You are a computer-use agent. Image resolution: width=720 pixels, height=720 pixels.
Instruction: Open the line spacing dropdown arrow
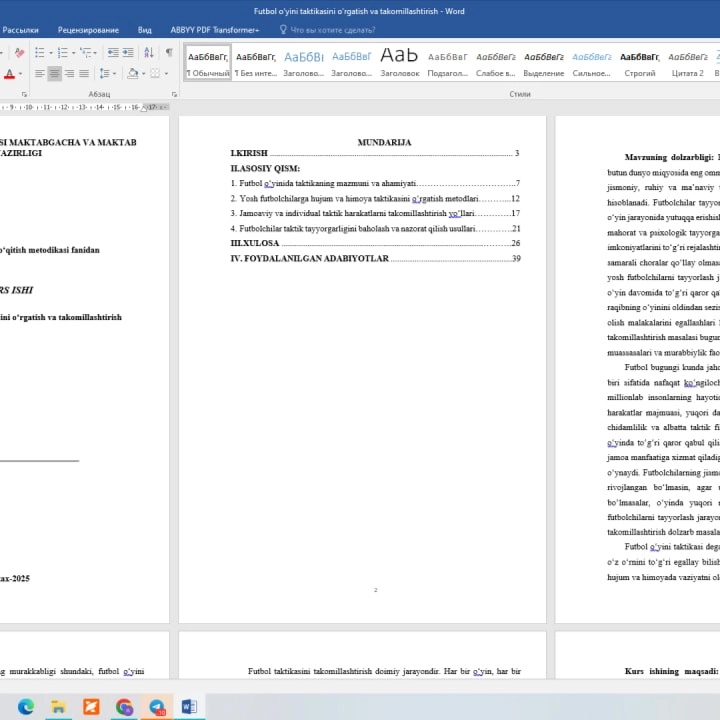tap(114, 73)
